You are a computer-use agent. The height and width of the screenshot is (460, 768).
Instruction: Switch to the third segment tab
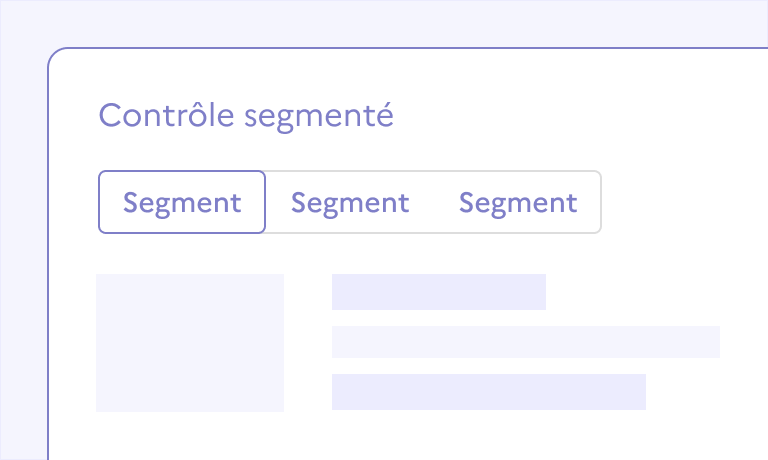[x=518, y=203]
